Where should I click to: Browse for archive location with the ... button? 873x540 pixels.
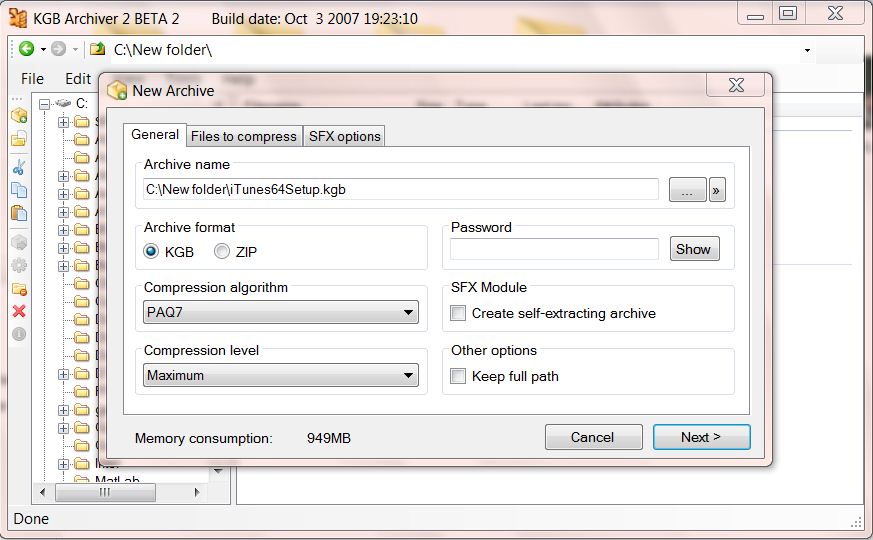tap(688, 190)
